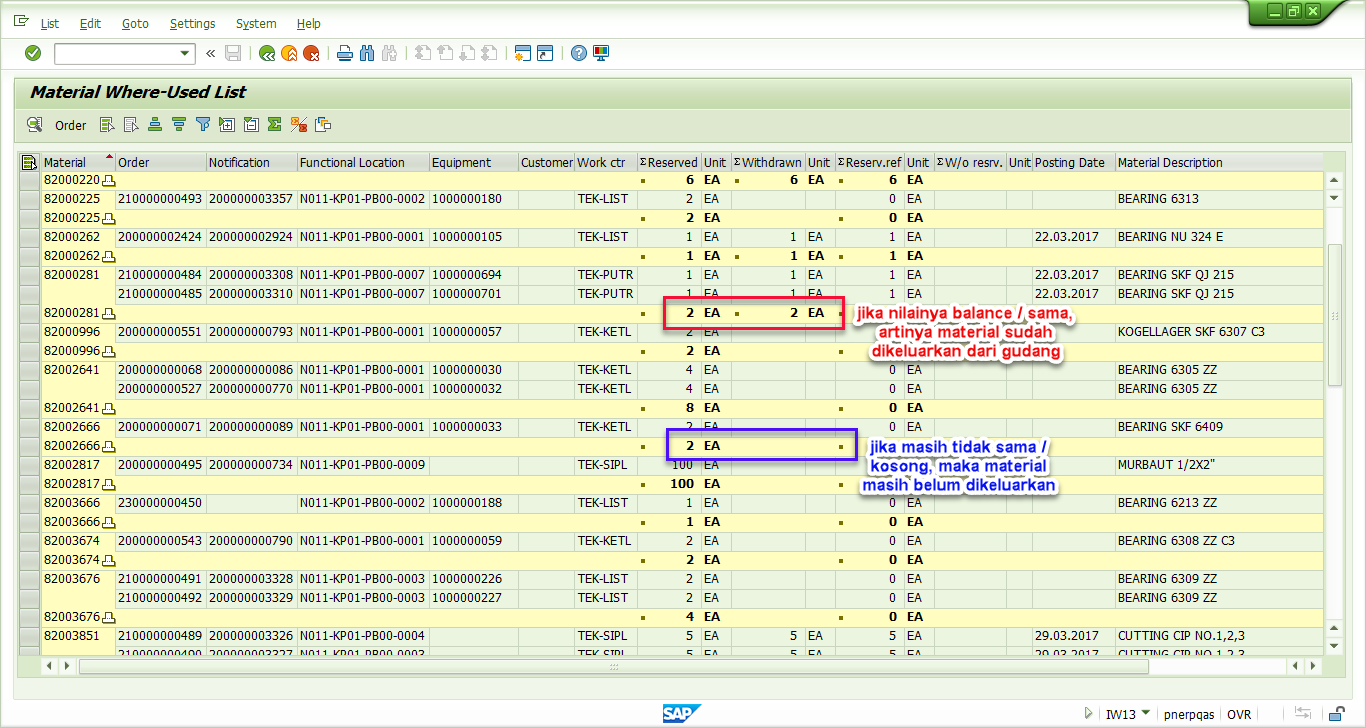Viewport: 1366px width, 728px height.
Task: Open the System menu
Action: tap(256, 23)
